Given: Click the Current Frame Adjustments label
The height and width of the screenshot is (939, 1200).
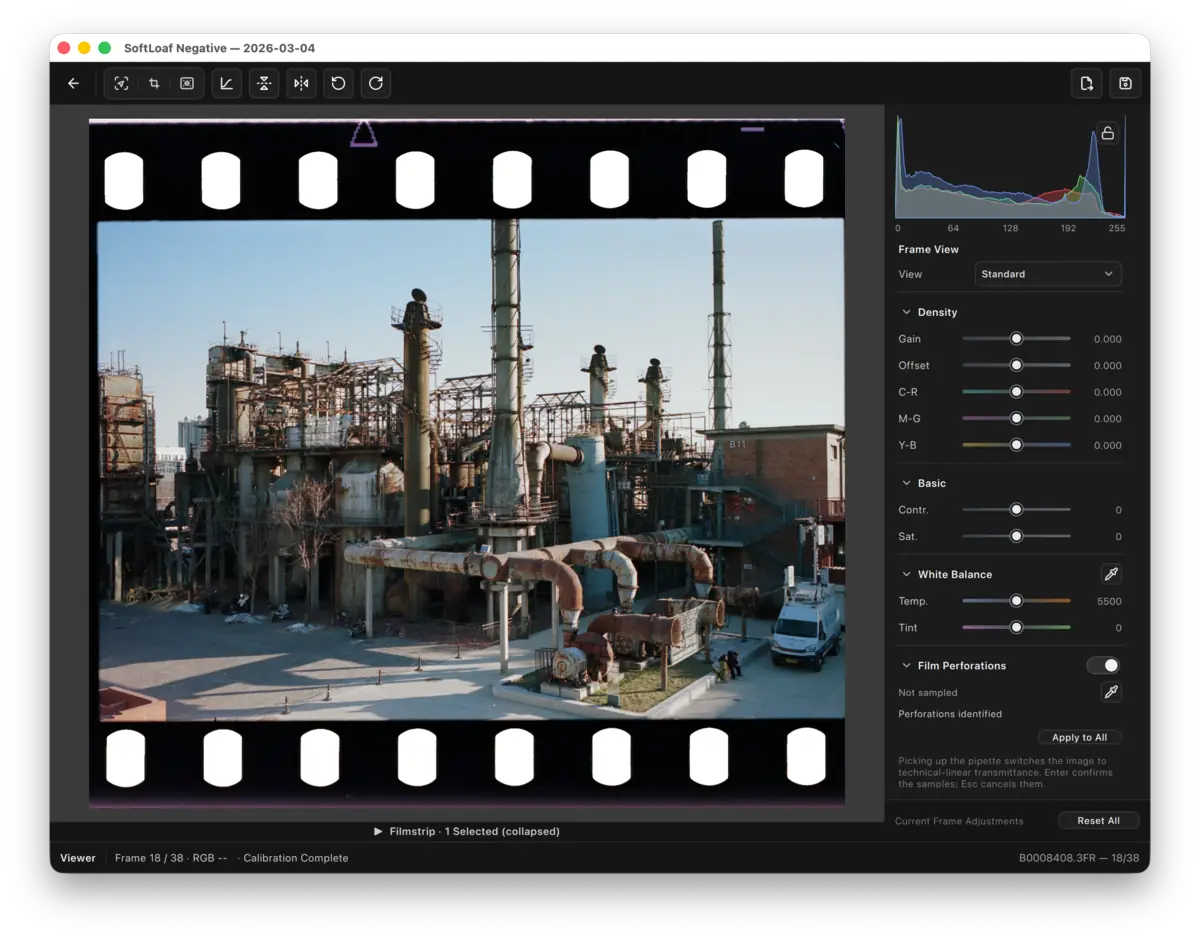Looking at the screenshot, I should point(959,821).
